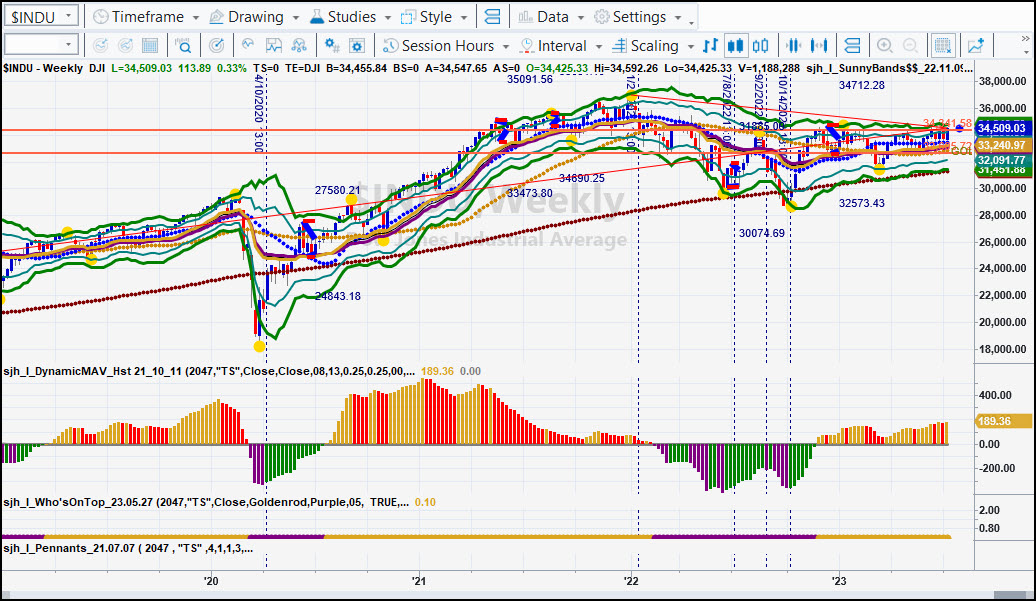Expand the Interval dropdown arrow
The image size is (1036, 601).
coord(599,46)
